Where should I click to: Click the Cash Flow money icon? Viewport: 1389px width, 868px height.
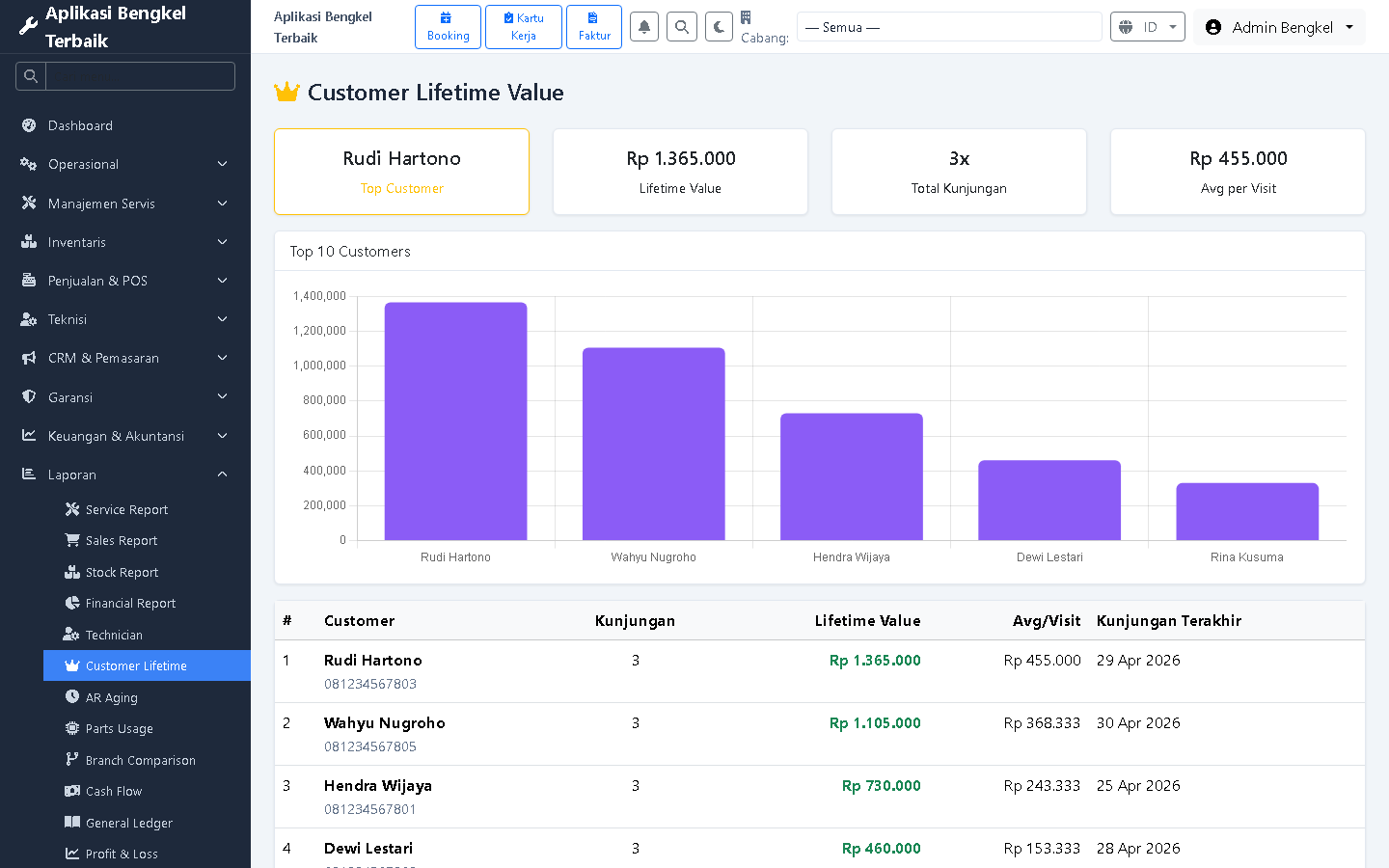pyautogui.click(x=72, y=791)
